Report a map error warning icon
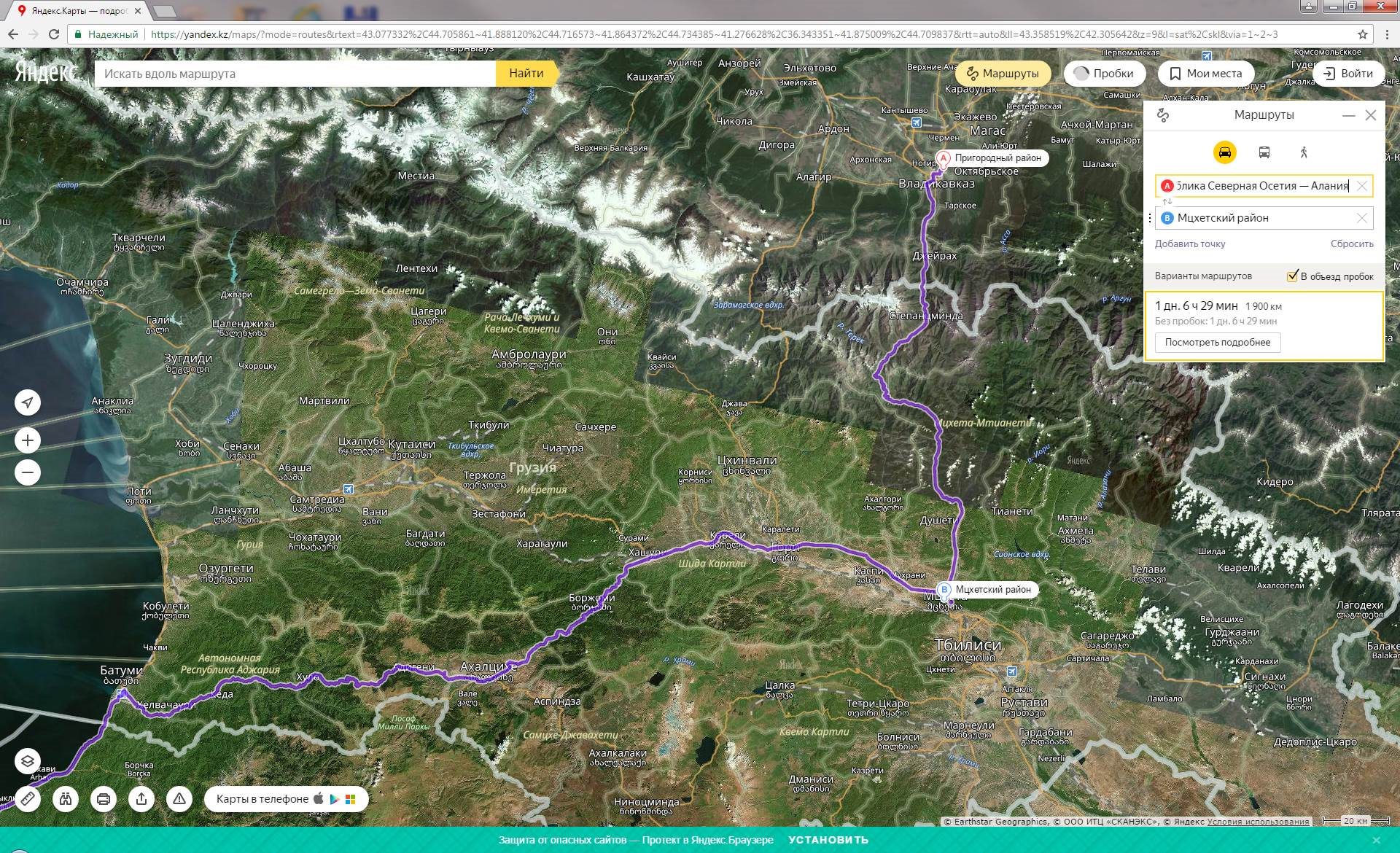Image resolution: width=1400 pixels, height=853 pixels. pyautogui.click(x=179, y=799)
